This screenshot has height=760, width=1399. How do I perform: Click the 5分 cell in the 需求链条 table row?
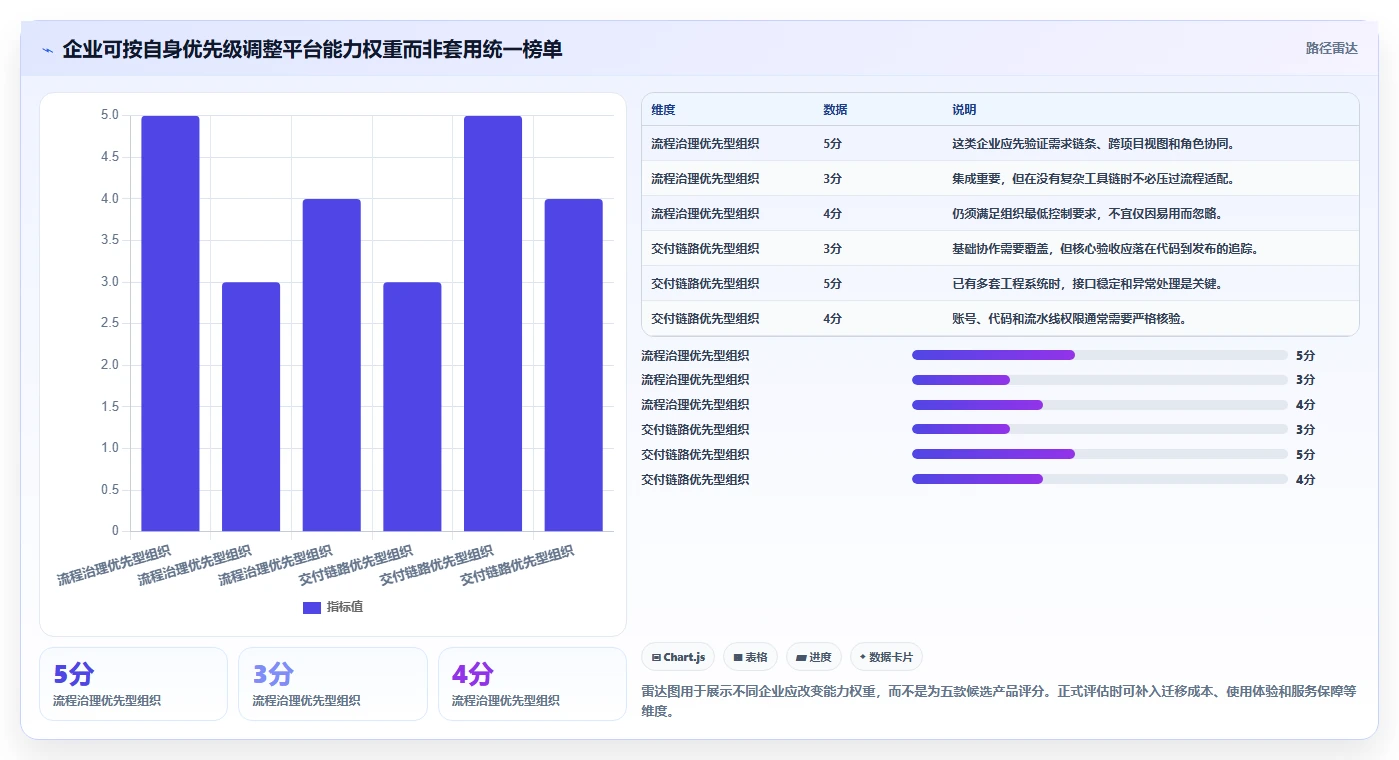(x=832, y=144)
